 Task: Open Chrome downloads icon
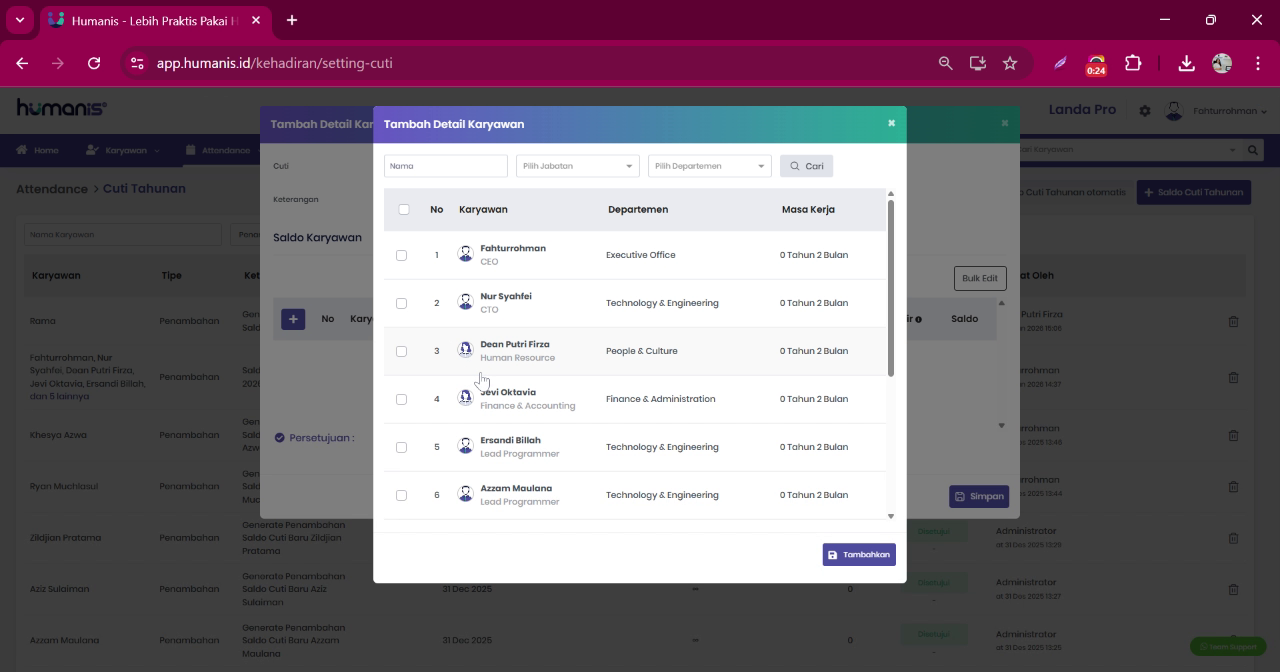click(x=1186, y=63)
